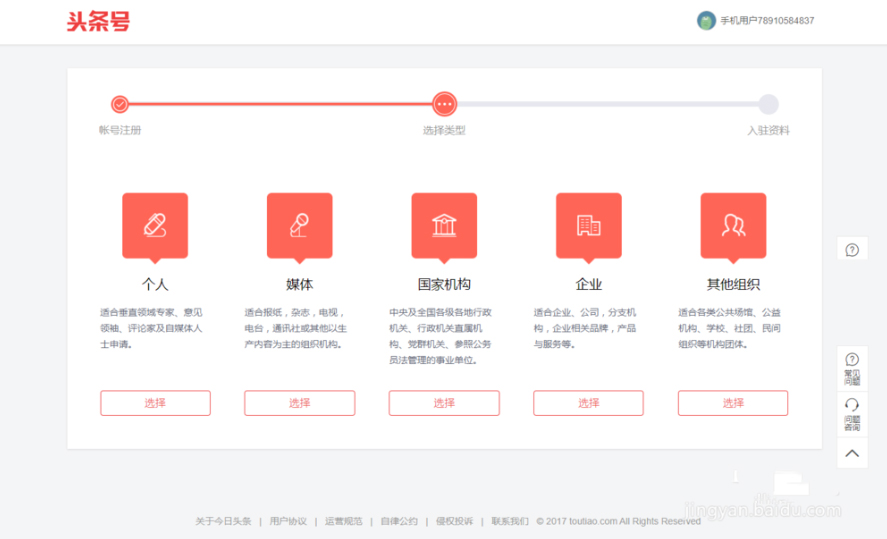The width and height of the screenshot is (887, 539).
Task: Click the 国家机构 building icon
Action: coord(444,224)
